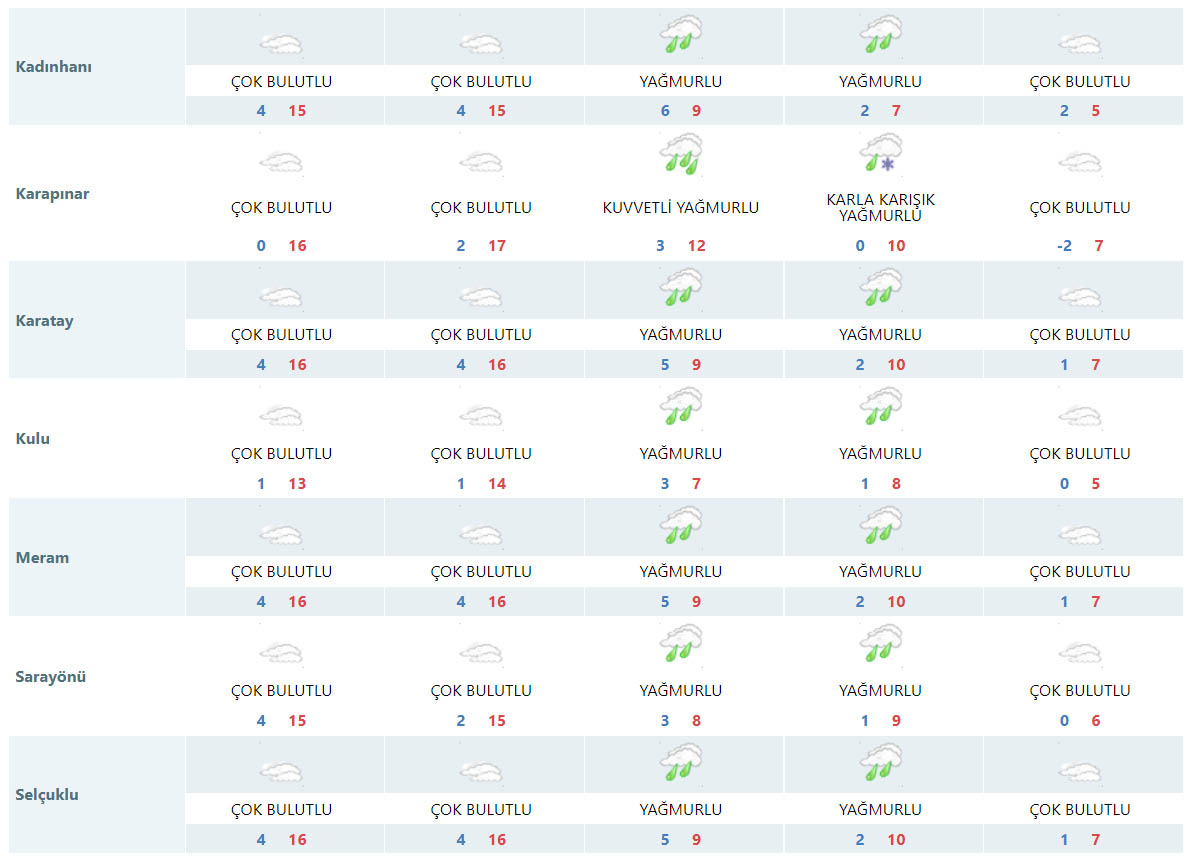
Task: Click the KARLA KARIŞIK YAĞMURLU forecast text
Action: tap(881, 208)
